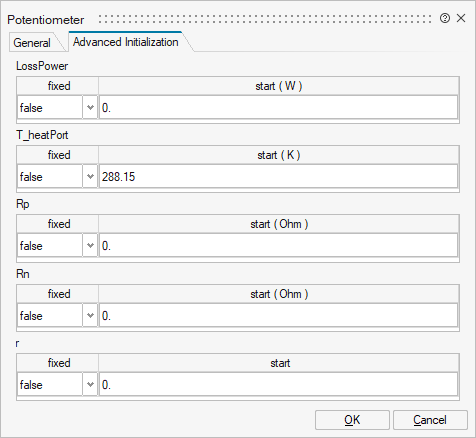This screenshot has height=438, width=476.
Task: Click the Rp start (Ohm) input field
Action: [278, 245]
